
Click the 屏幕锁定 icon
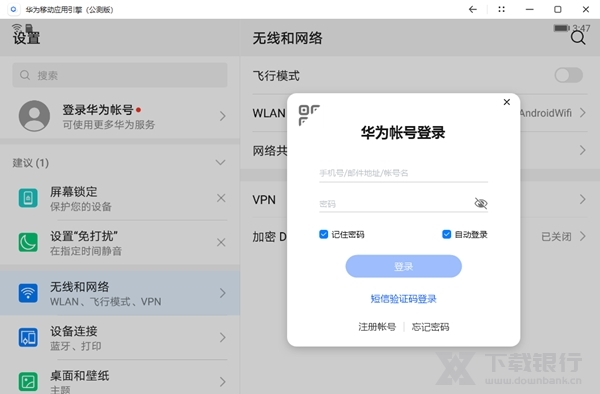pos(28,198)
